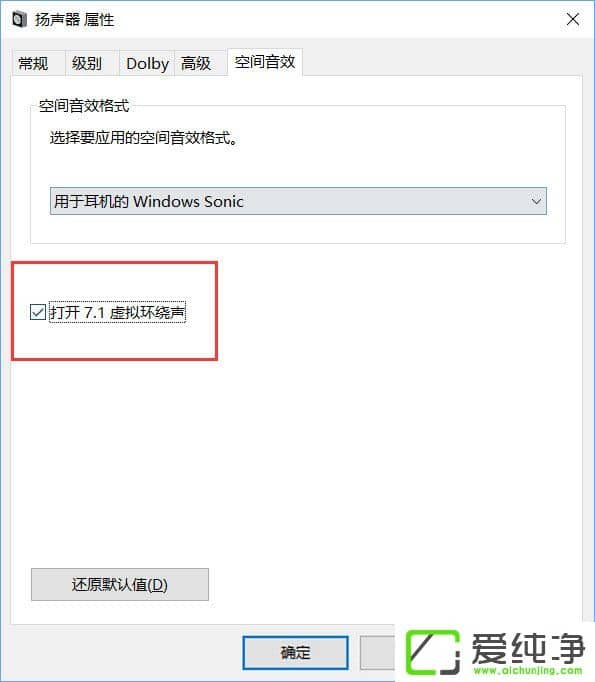
Task: Click the 空间音效格式 group label
Action: [84, 106]
